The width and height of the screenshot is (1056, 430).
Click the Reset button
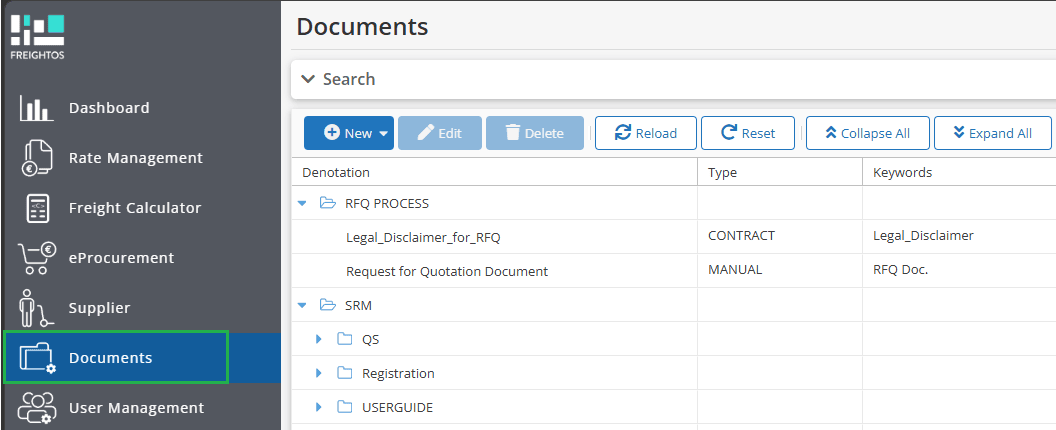pos(748,133)
